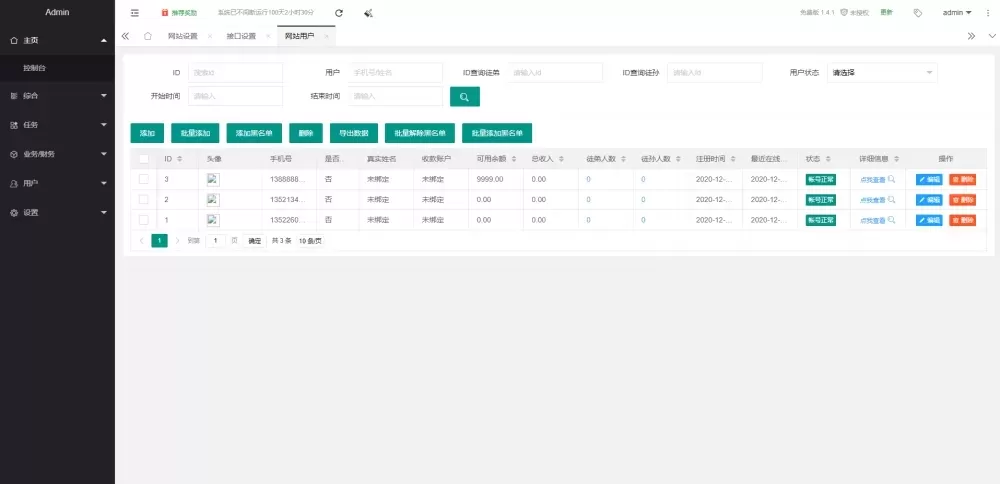Click the avatar image for user ID 2
Screen dimensions: 1000x484
click(x=213, y=200)
